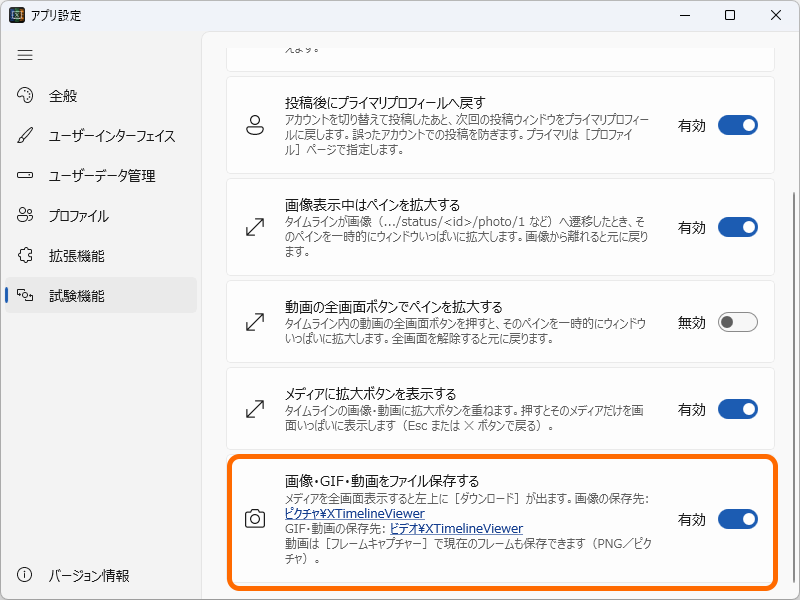Disable 投稿後にプライマリプロフィールへ戻す toggle
This screenshot has height=600, width=800.
[x=738, y=125]
